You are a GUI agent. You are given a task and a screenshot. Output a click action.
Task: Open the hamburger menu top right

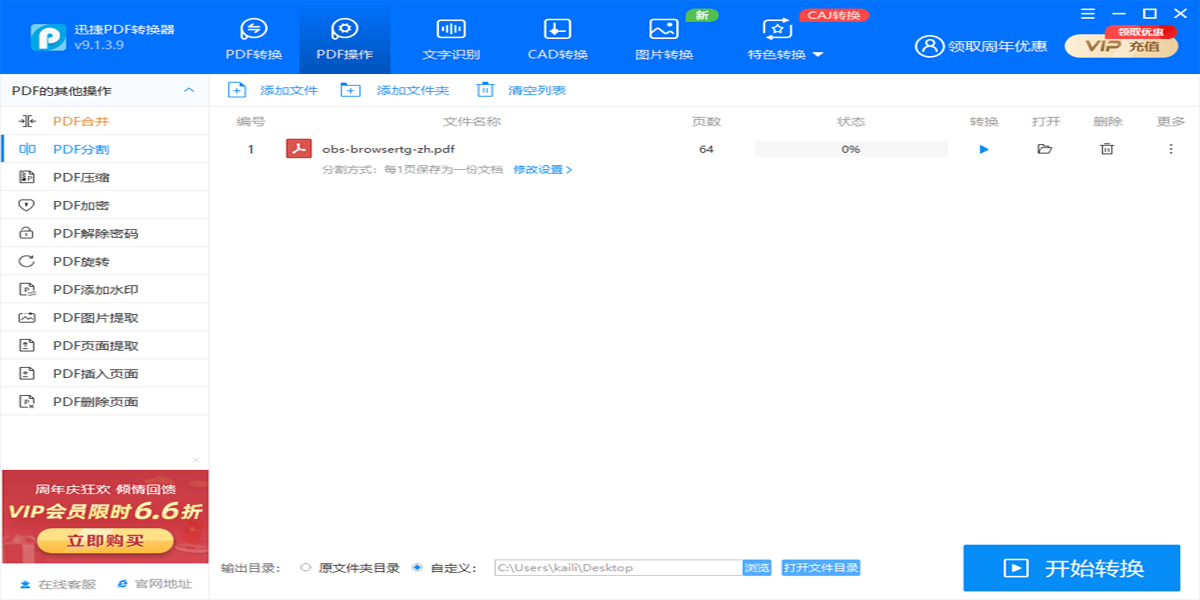point(1088,14)
